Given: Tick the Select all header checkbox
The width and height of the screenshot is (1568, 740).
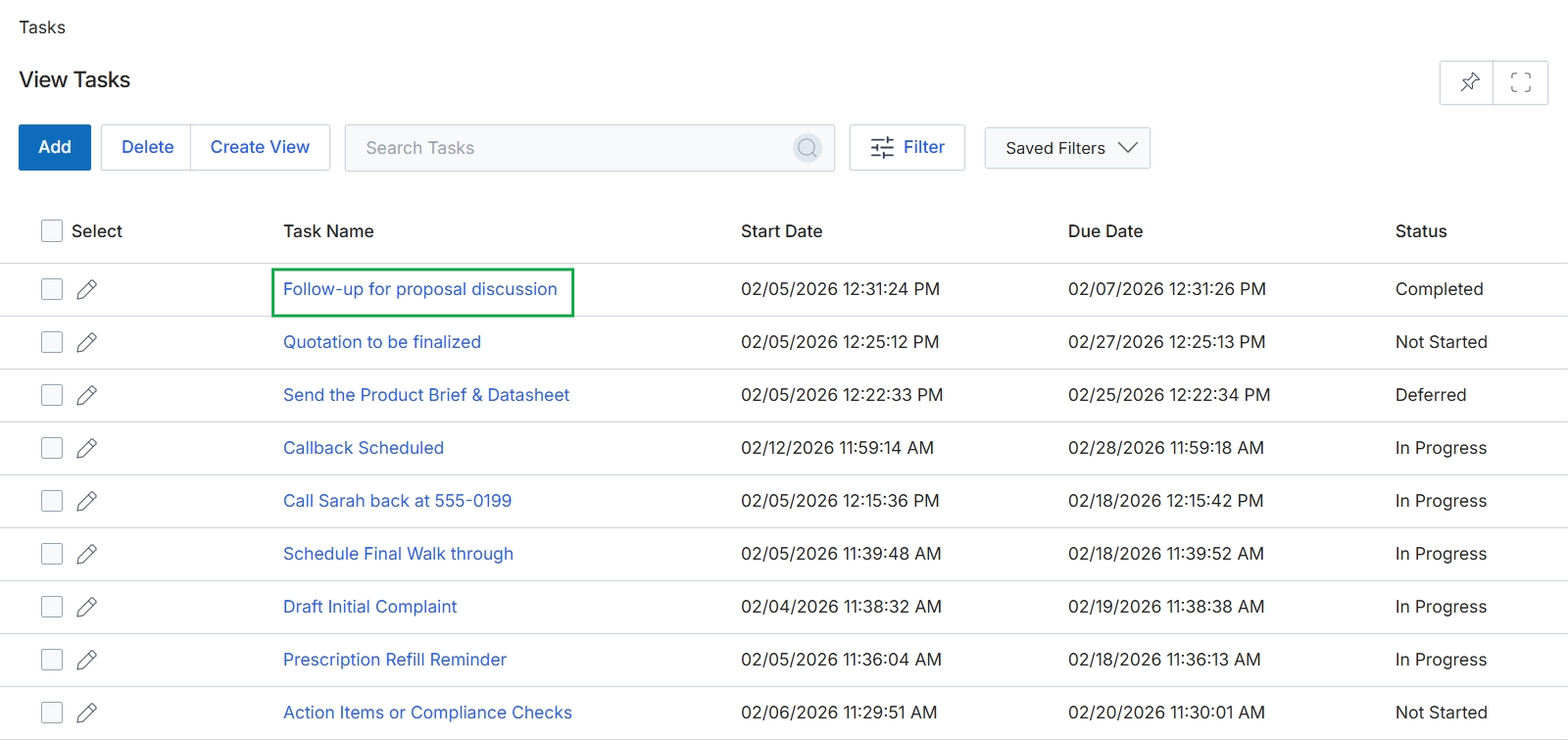Looking at the screenshot, I should pyautogui.click(x=52, y=231).
